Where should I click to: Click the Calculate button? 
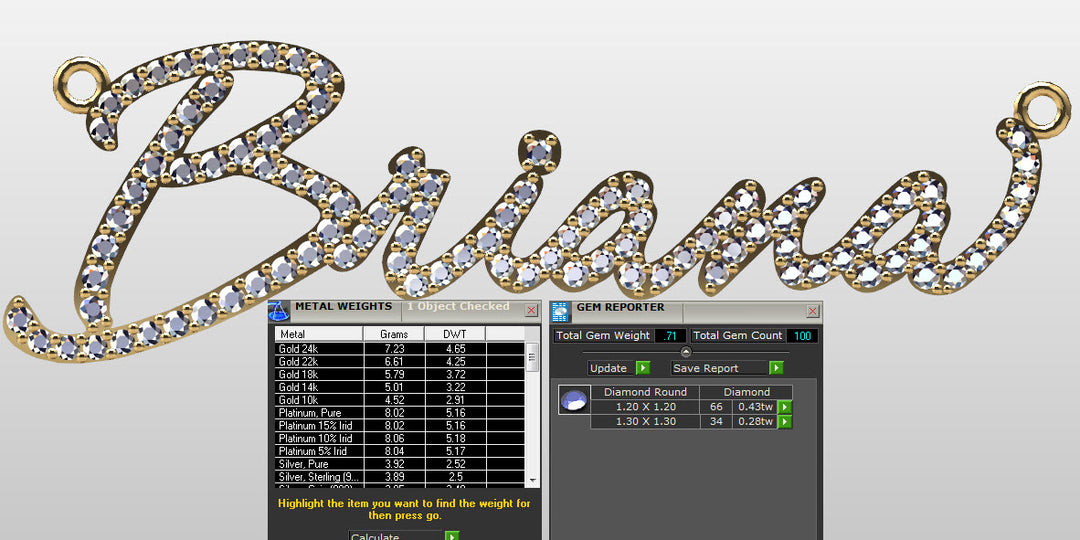[x=396, y=537]
